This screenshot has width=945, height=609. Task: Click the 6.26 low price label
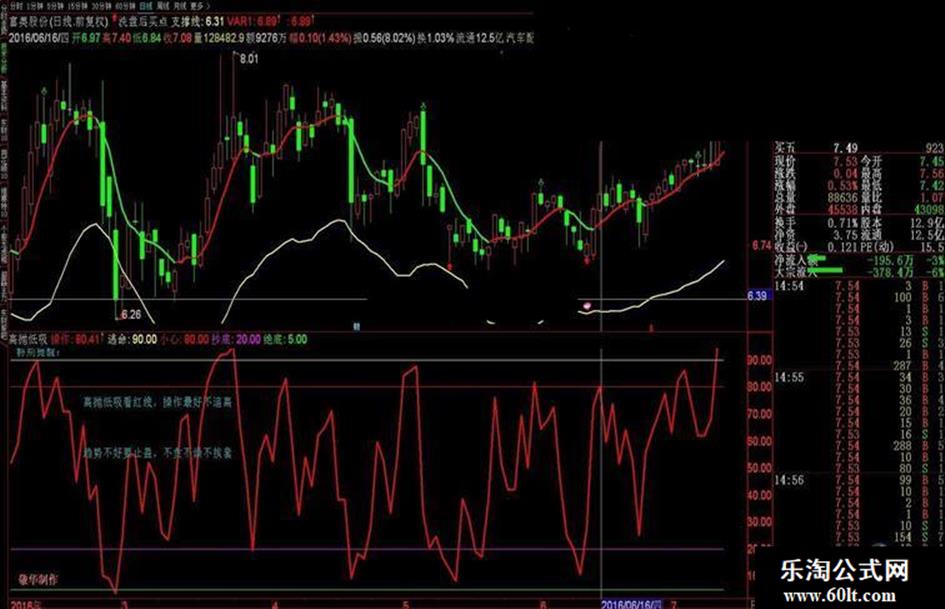(x=131, y=314)
